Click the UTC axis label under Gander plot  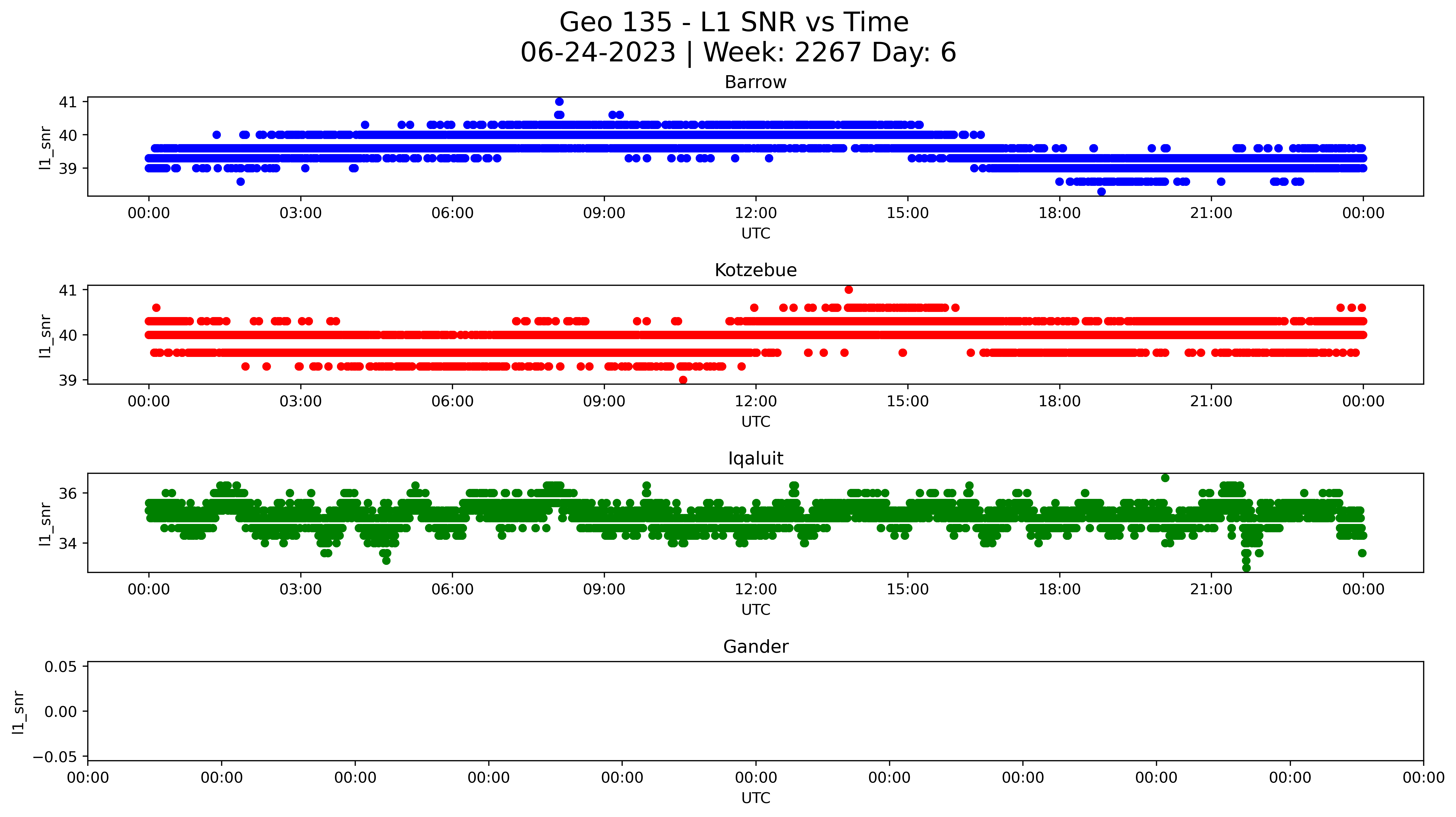click(756, 798)
